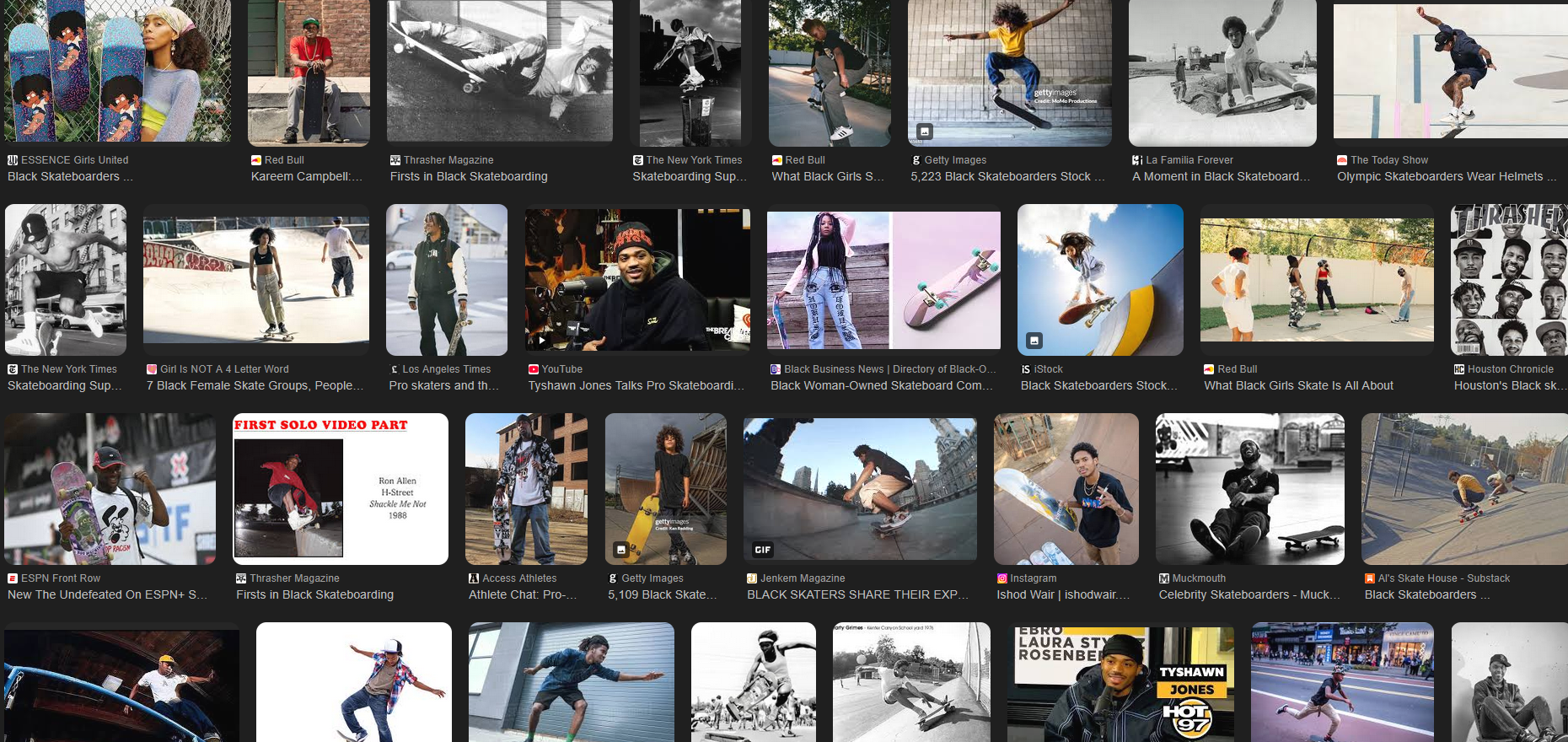Screen dimensions: 1568x742
Task: Open 'Tyshawn Jones Talks Pro Skateboarding' link
Action: (x=636, y=385)
